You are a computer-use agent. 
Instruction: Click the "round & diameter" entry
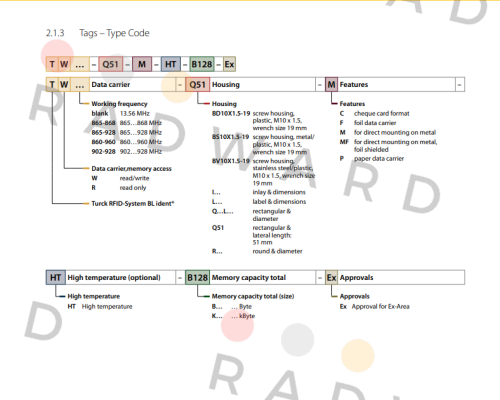click(x=277, y=251)
